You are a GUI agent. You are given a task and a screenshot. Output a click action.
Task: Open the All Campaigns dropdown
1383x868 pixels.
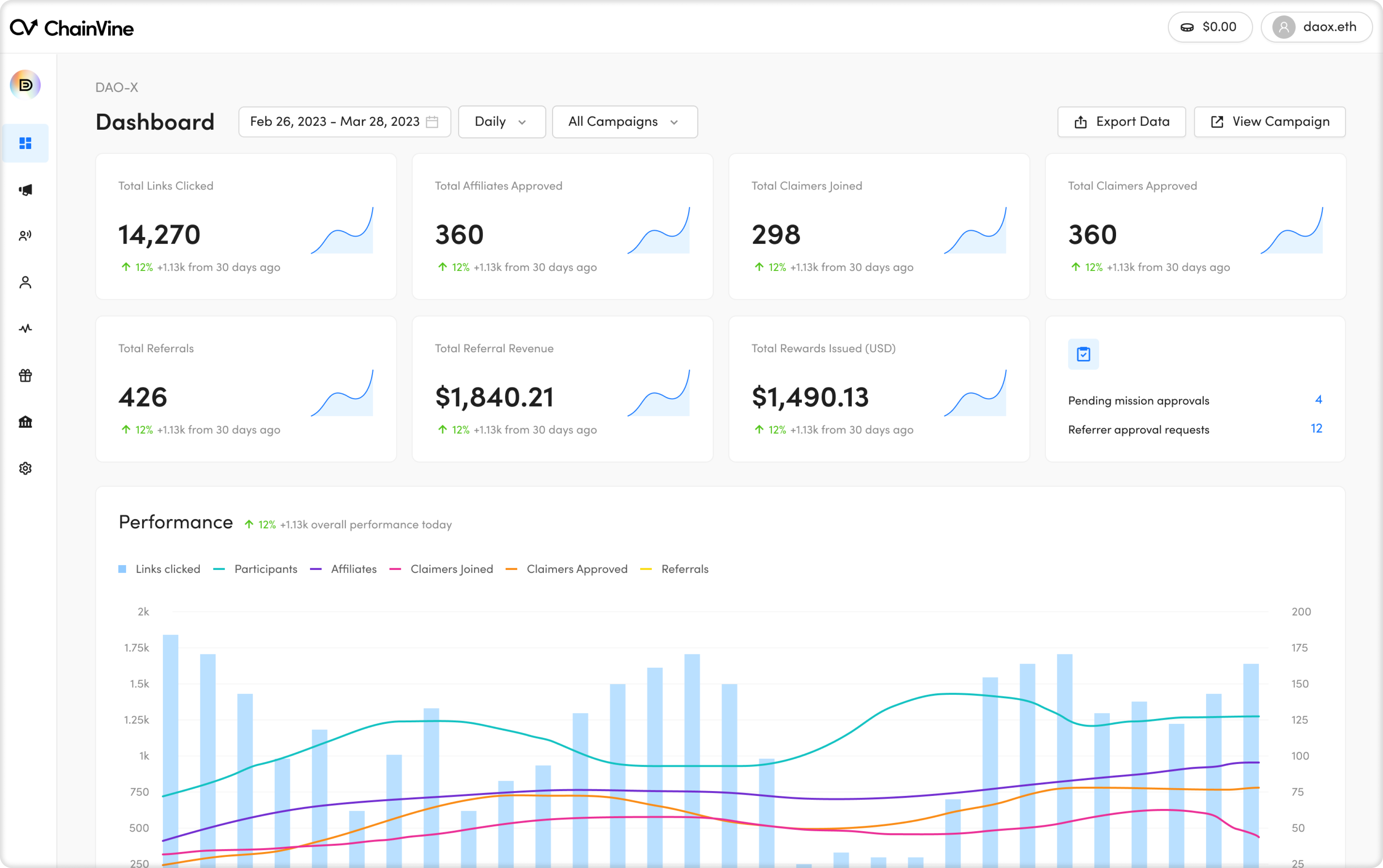pyautogui.click(x=624, y=122)
